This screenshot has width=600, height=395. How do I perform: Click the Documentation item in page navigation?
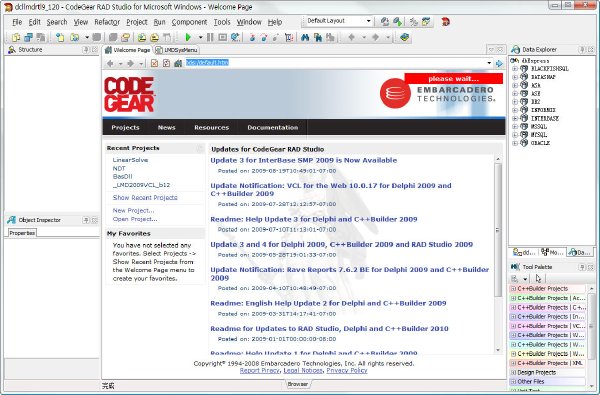coord(272,127)
